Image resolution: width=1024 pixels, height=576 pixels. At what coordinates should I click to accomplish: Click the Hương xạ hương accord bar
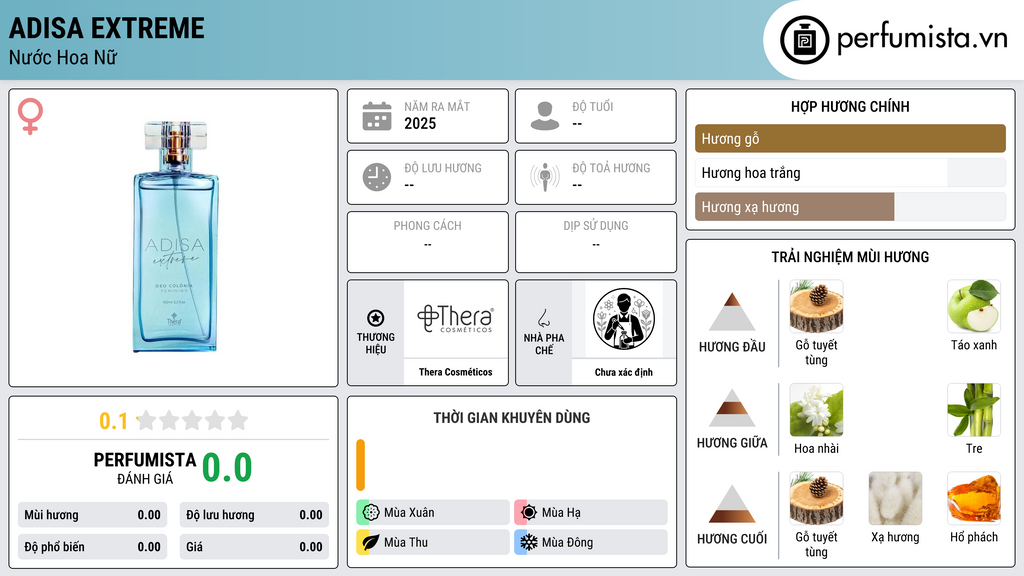[x=850, y=207]
